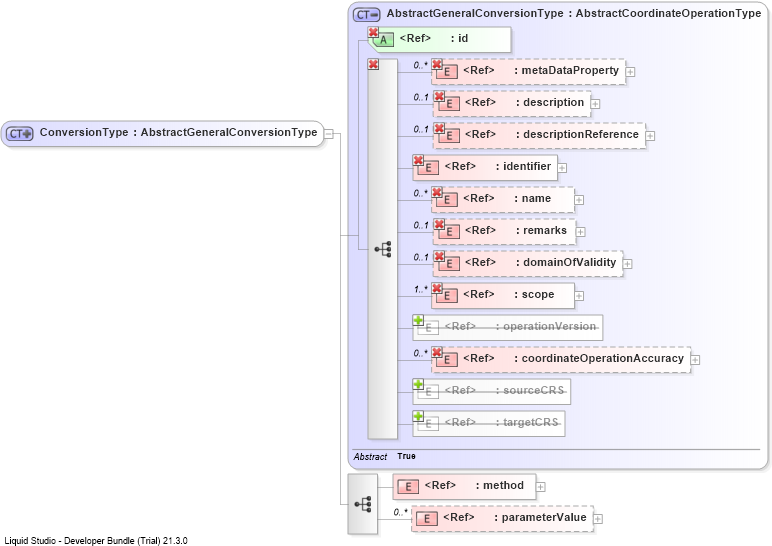
Task: Click the Liquid Studio Developer Bundle caption
Action: point(96,541)
